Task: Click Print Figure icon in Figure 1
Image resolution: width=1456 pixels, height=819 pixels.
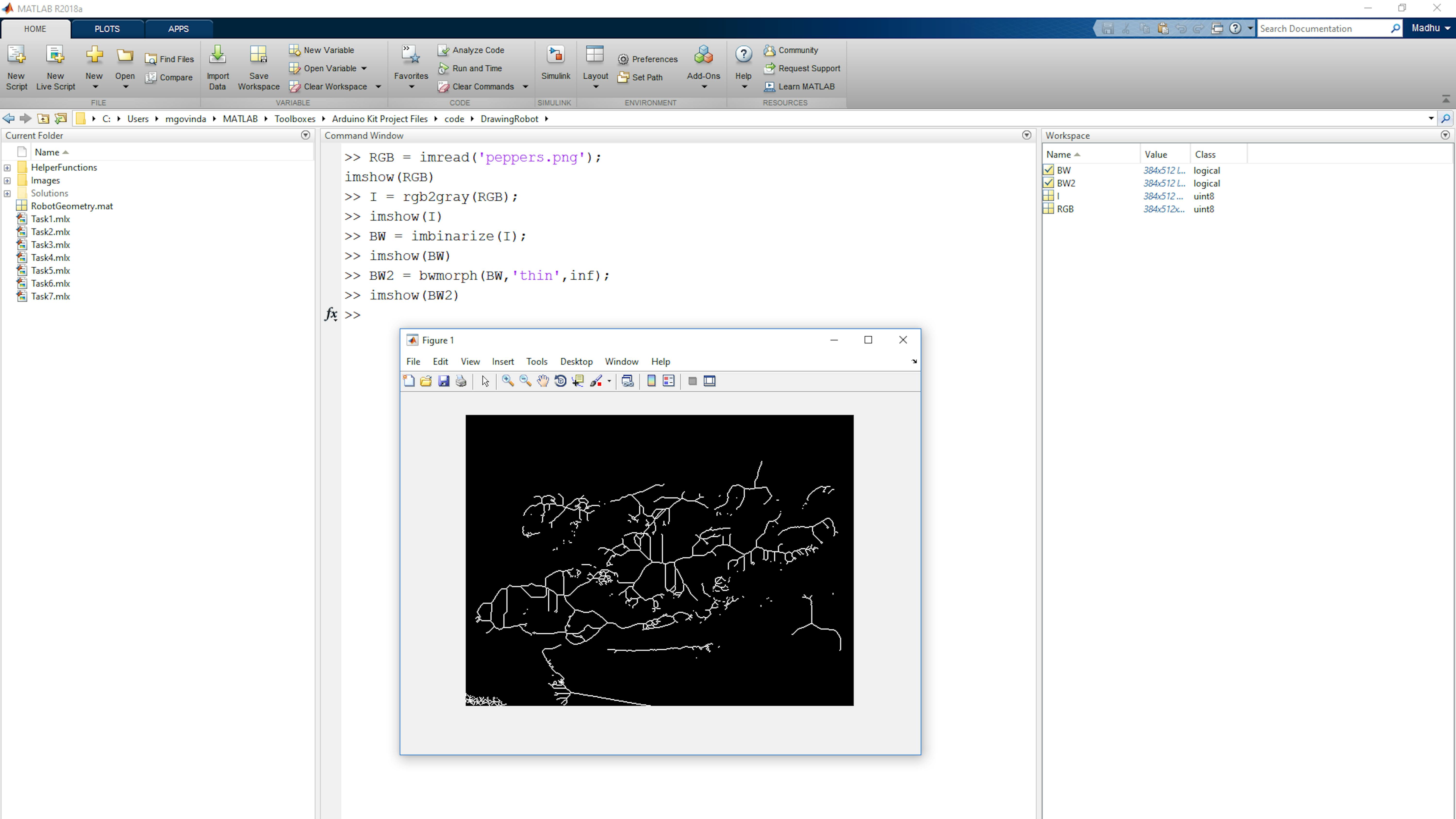Action: pos(461,381)
